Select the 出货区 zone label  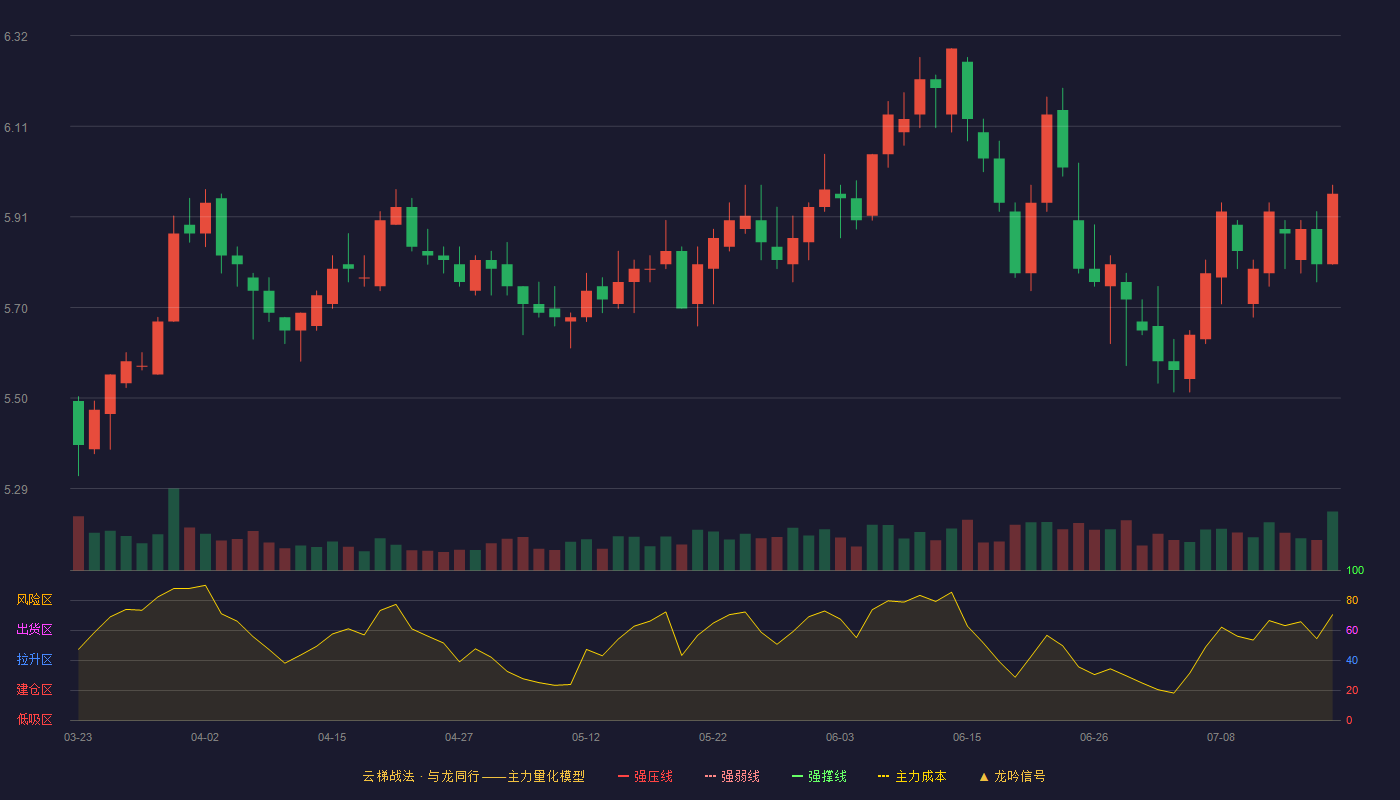(x=35, y=630)
